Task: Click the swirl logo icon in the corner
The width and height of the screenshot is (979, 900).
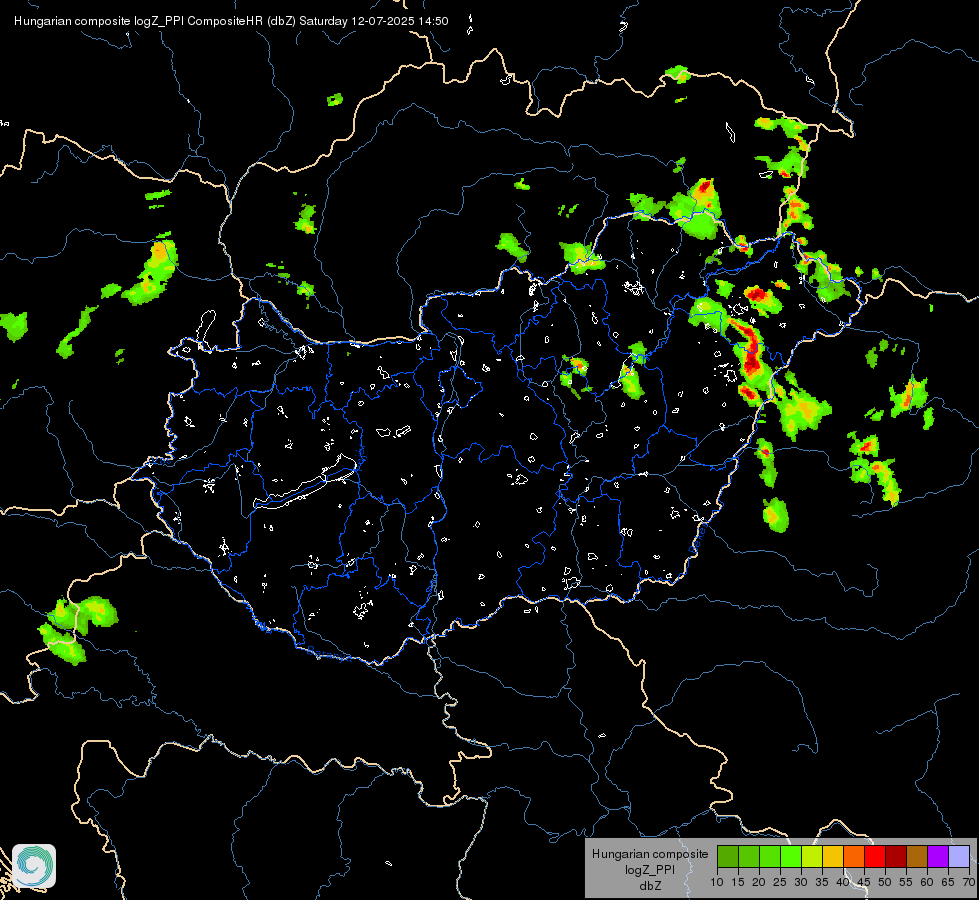Action: 34,866
